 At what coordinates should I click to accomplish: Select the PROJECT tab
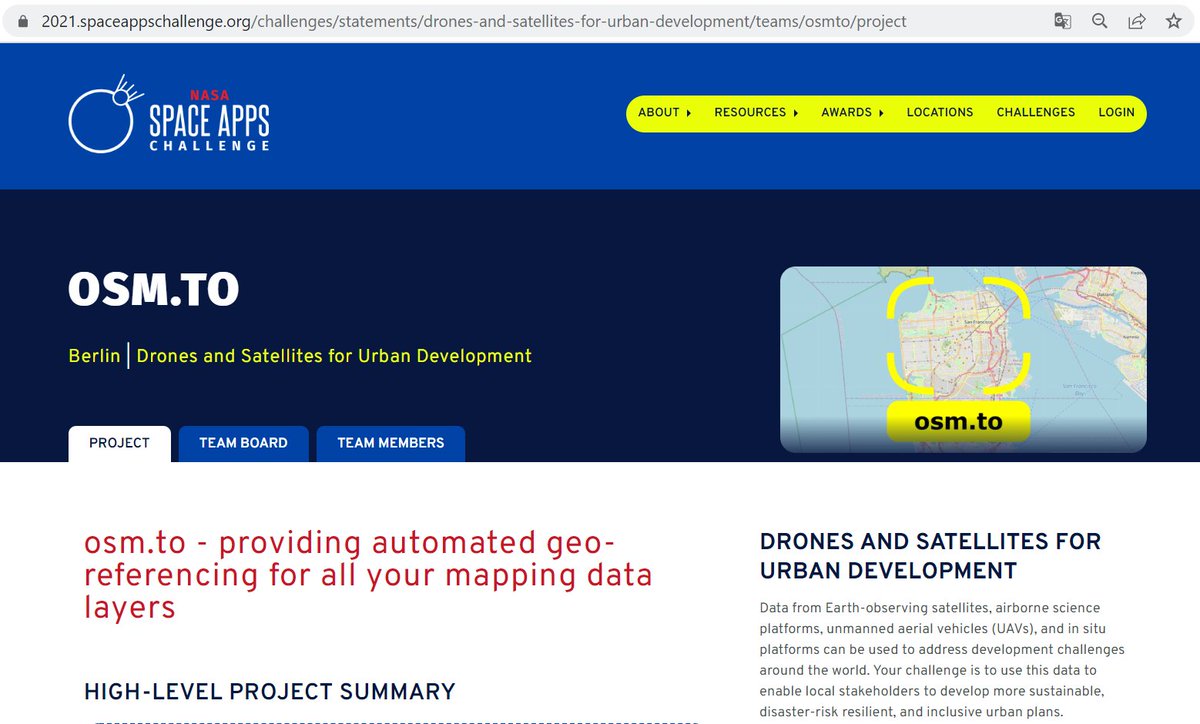(119, 443)
